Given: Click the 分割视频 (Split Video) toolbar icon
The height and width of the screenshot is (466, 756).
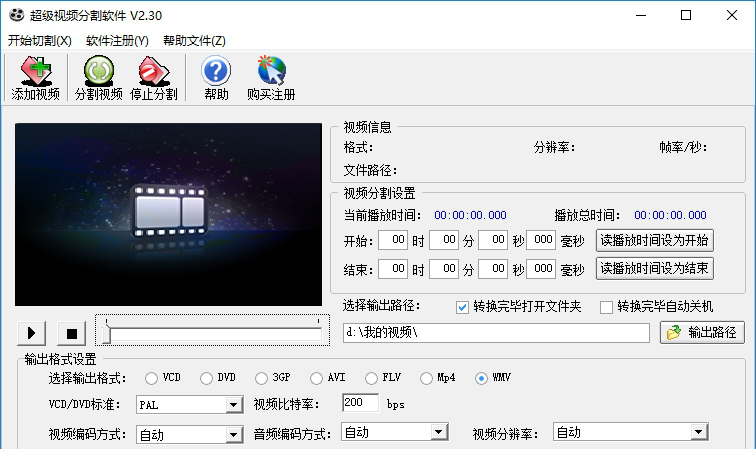Looking at the screenshot, I should (x=98, y=79).
